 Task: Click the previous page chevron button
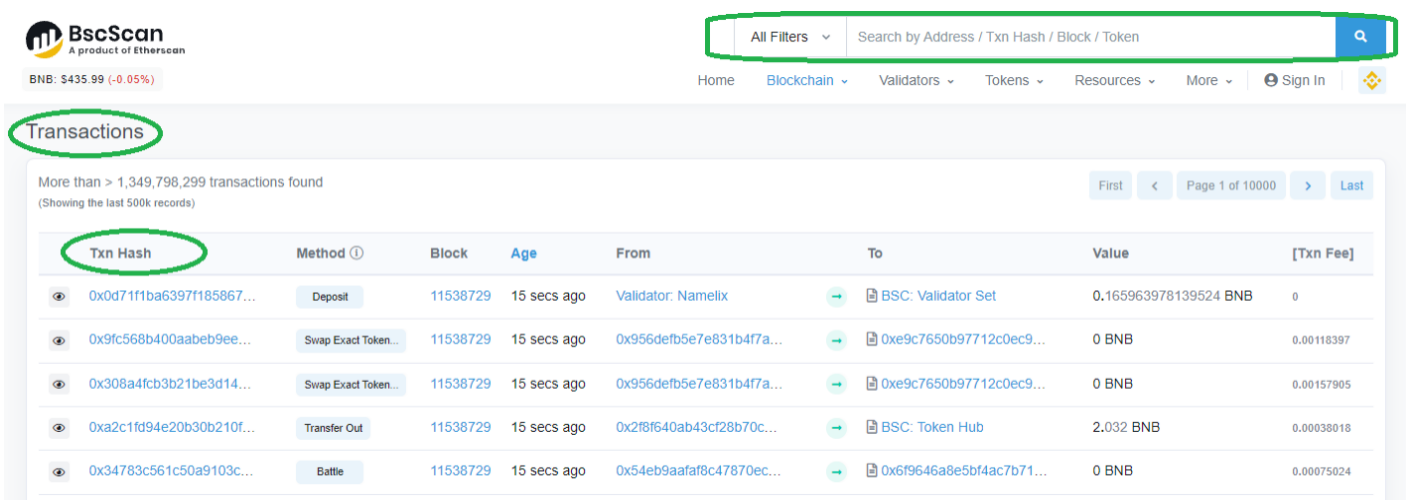(1154, 186)
